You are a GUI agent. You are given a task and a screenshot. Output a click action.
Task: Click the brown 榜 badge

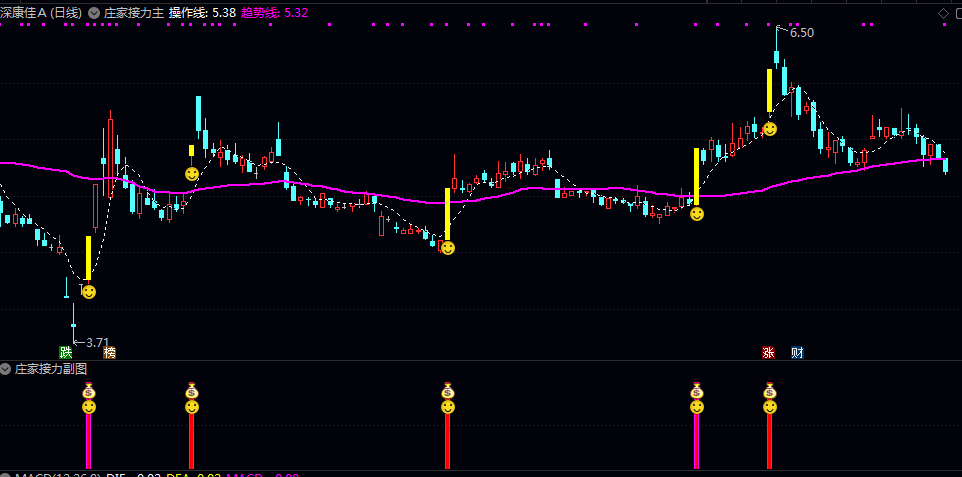pyautogui.click(x=109, y=352)
